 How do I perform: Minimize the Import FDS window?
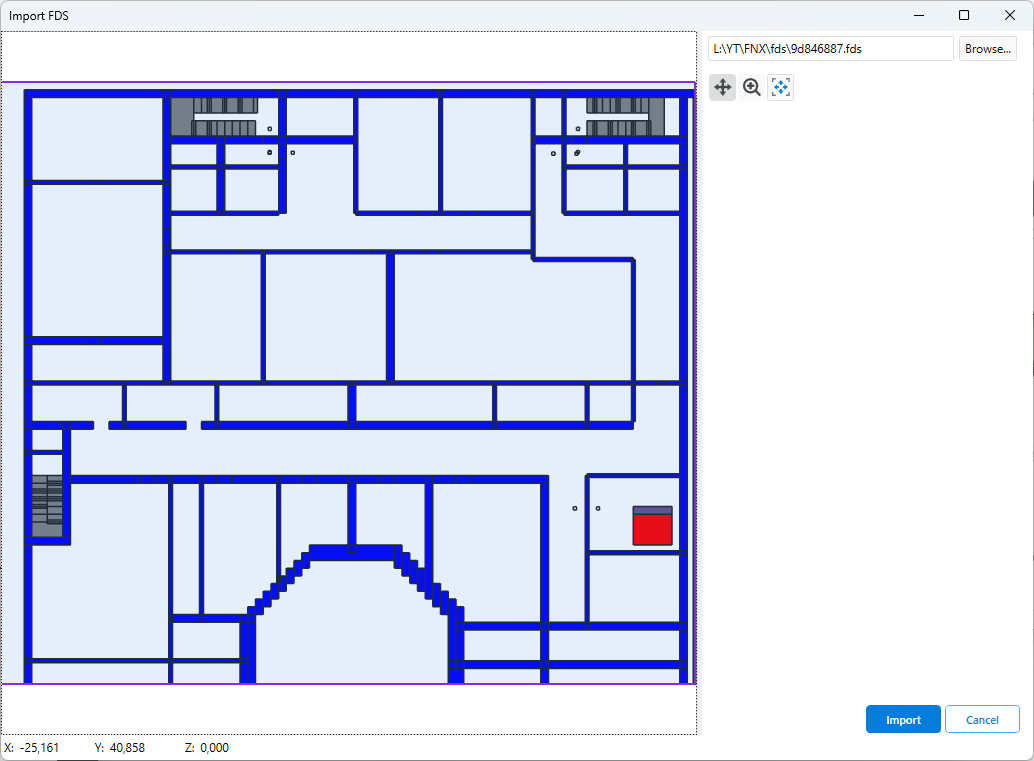[918, 15]
